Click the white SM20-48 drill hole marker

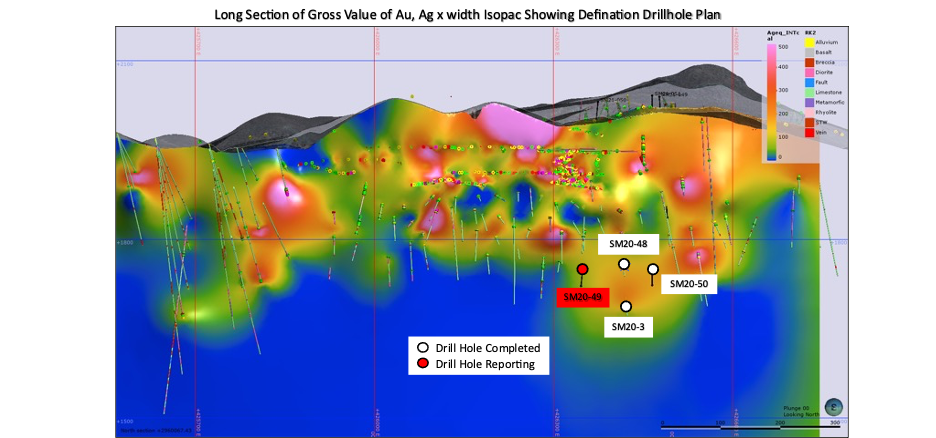(624, 264)
